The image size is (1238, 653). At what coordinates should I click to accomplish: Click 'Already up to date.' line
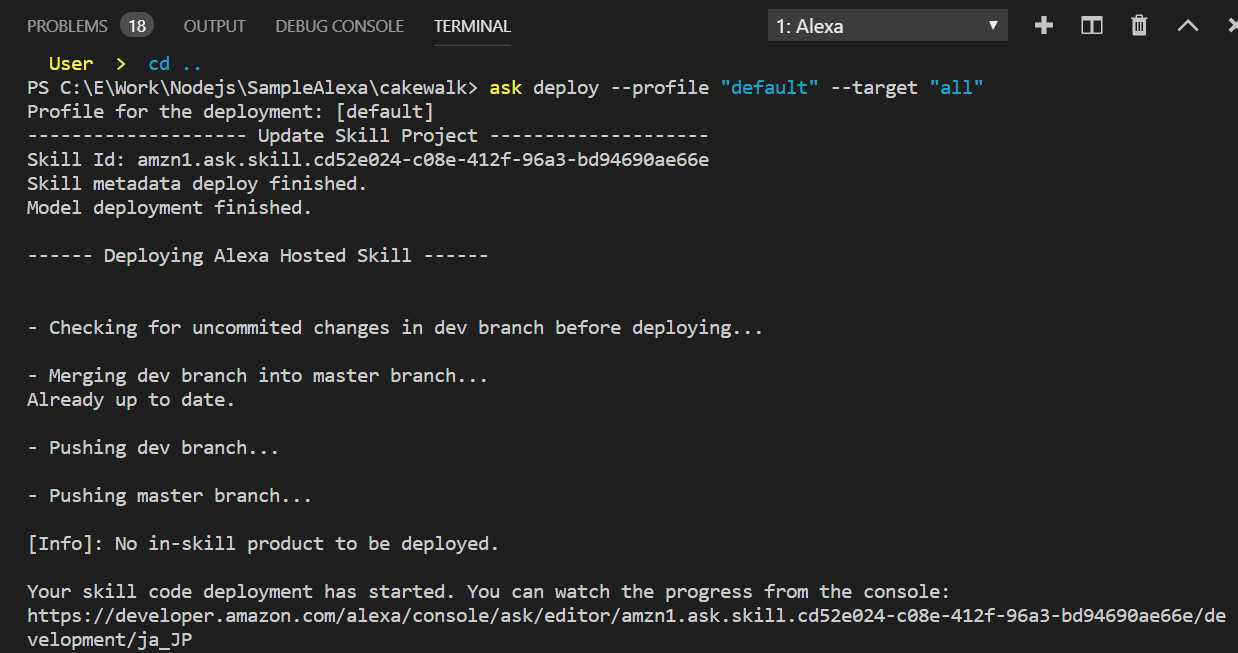tap(131, 400)
